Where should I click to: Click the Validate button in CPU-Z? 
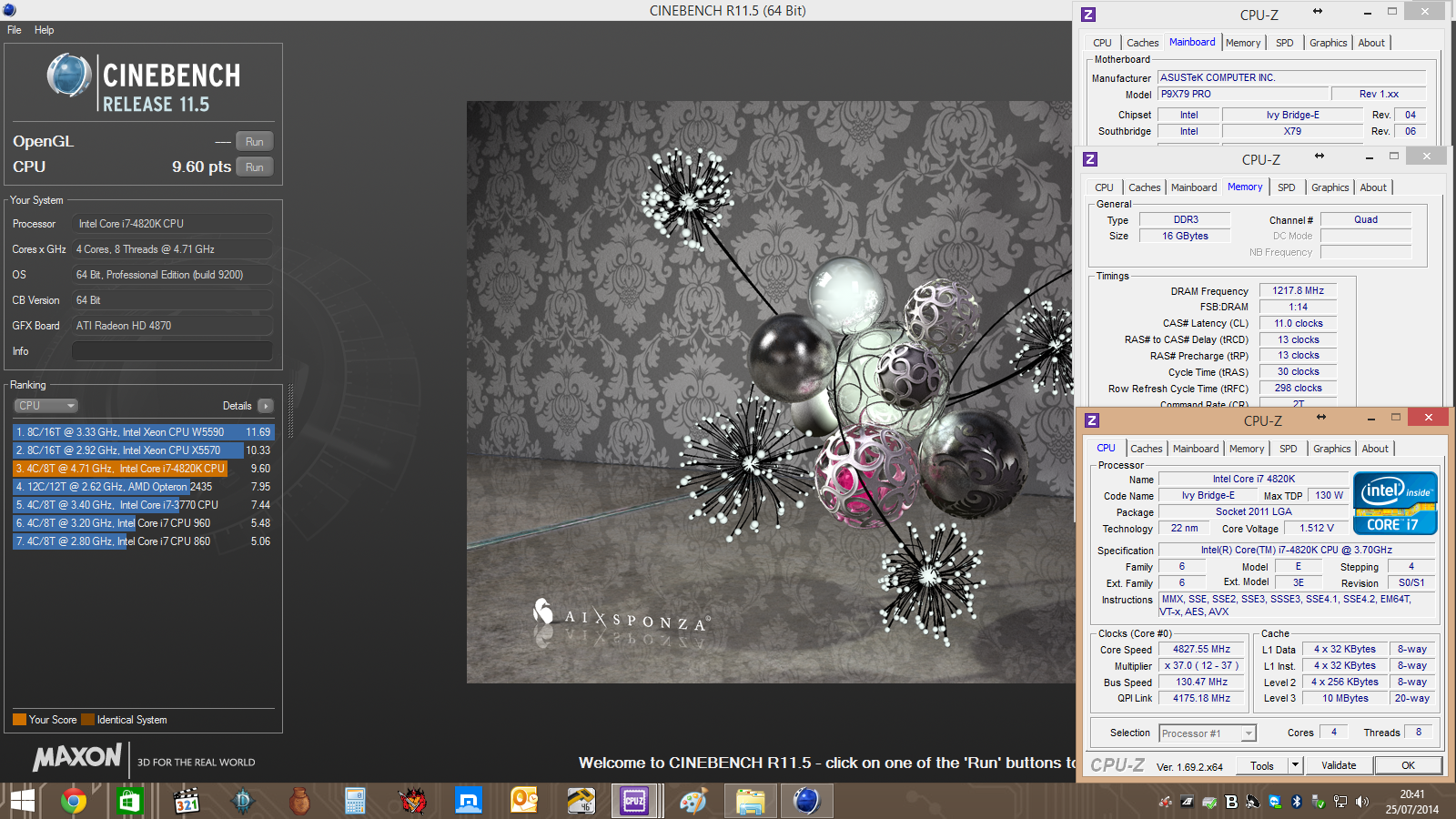click(x=1339, y=766)
